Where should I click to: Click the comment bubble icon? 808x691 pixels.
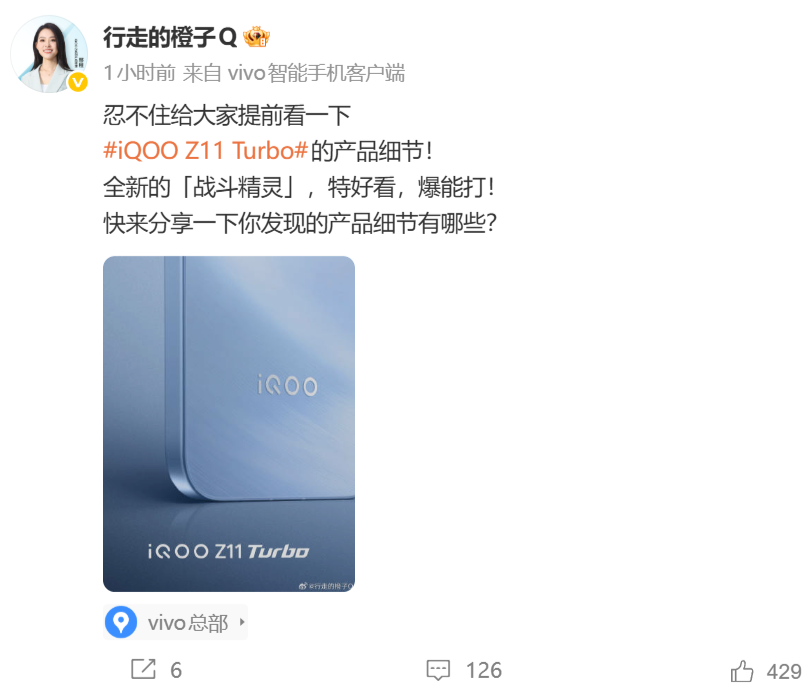tap(439, 670)
